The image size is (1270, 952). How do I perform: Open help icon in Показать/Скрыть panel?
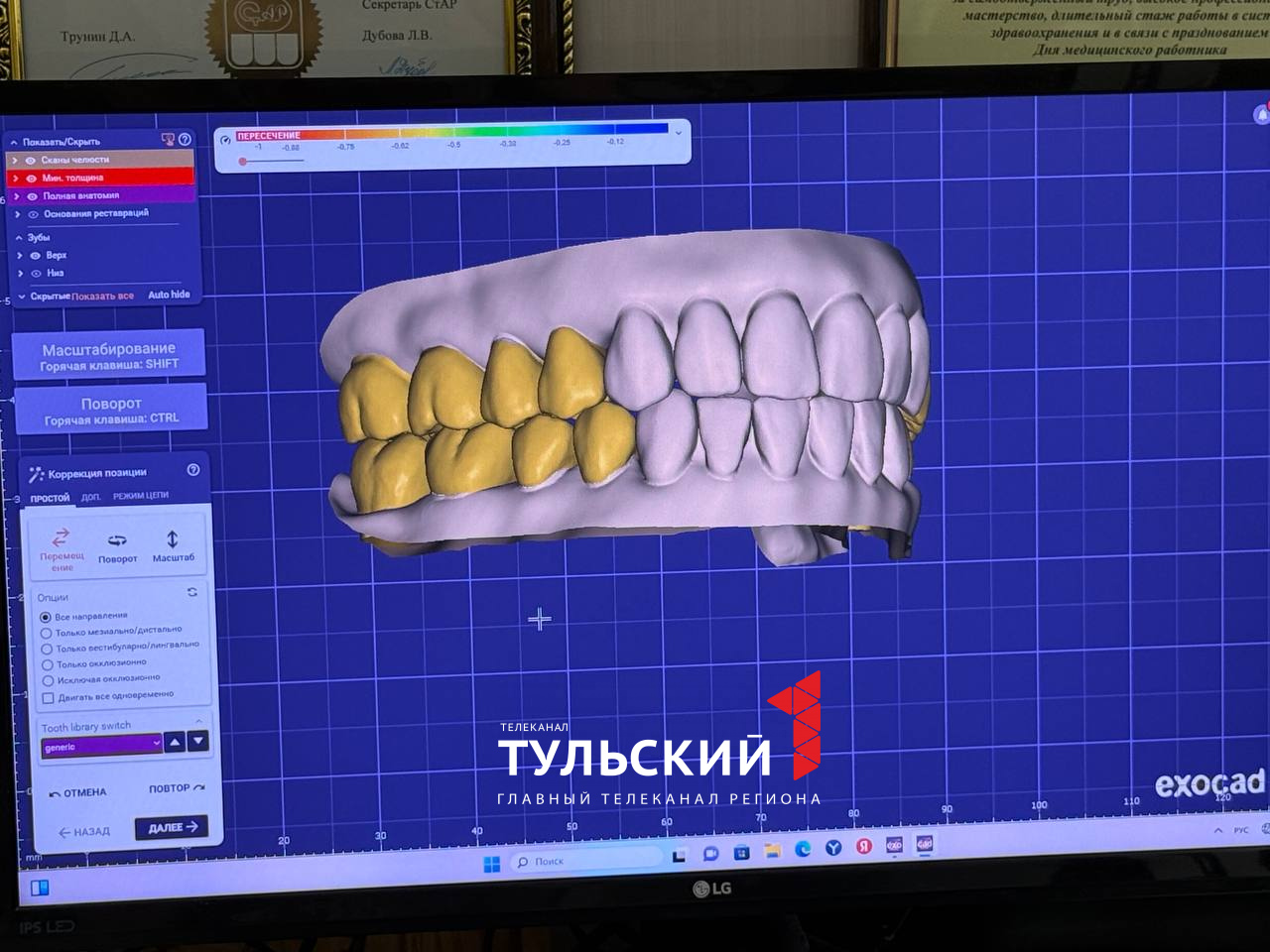[185, 140]
